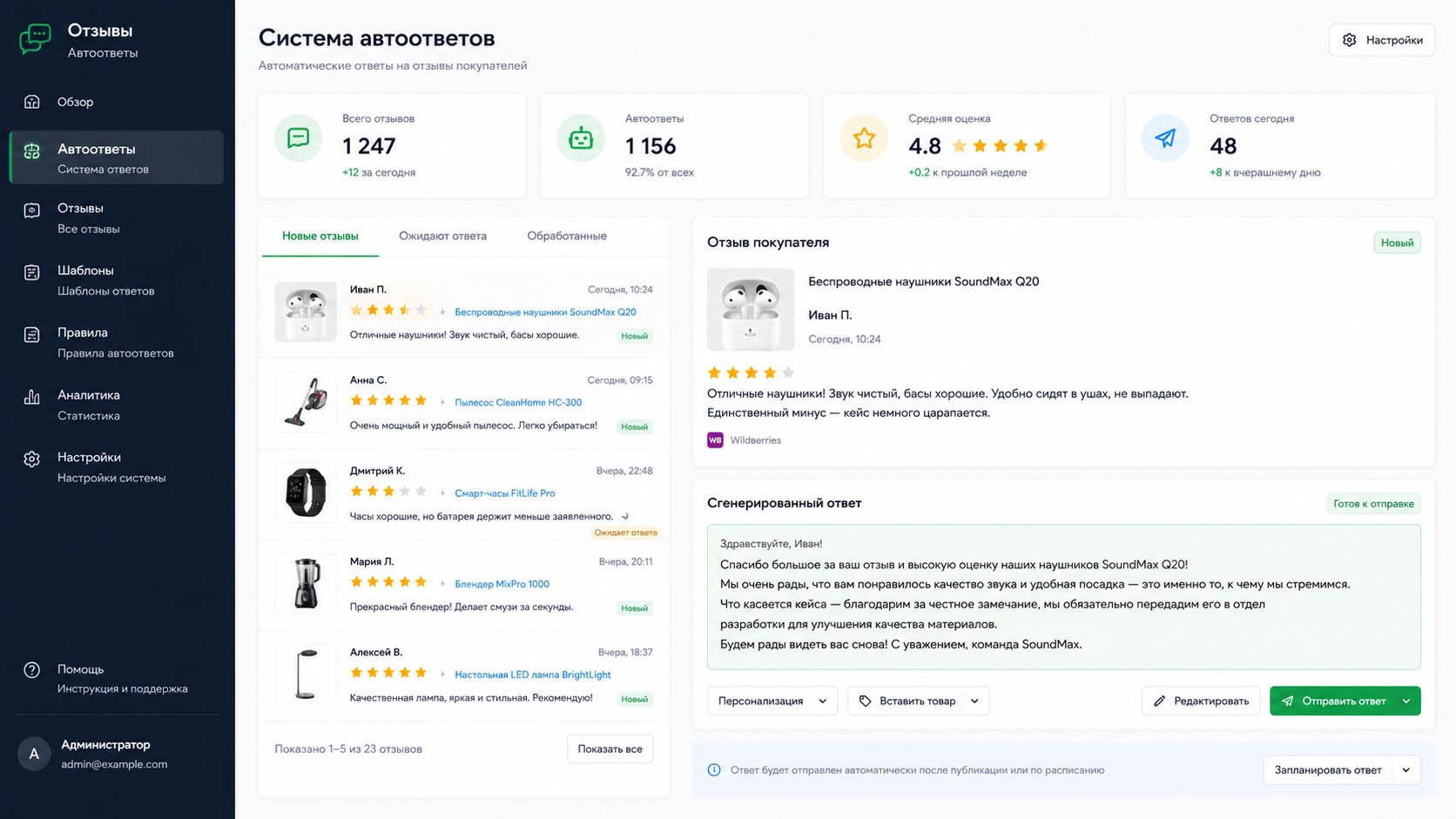Screen dimensions: 1456x819
Task: Click Настройки gear icon in sidebar
Action: (32, 459)
